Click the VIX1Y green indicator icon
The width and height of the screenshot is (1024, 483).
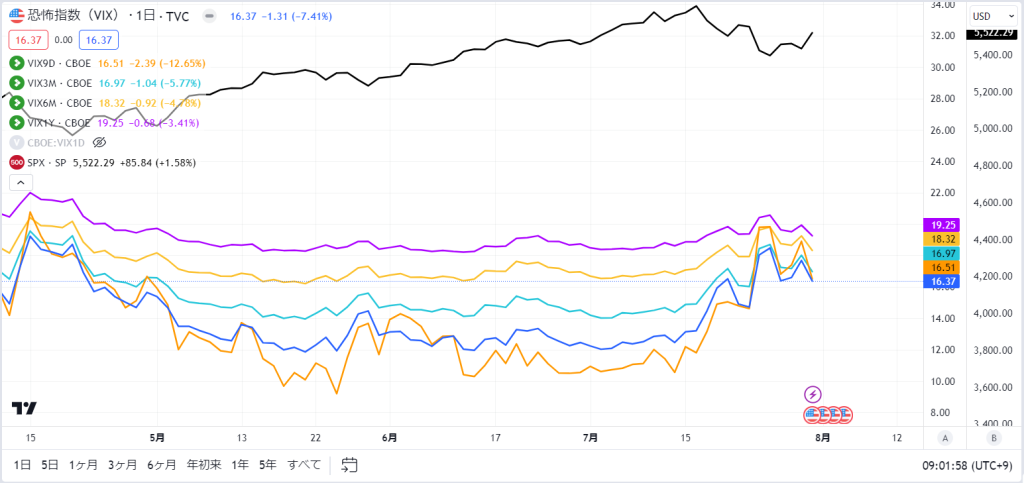(x=17, y=123)
